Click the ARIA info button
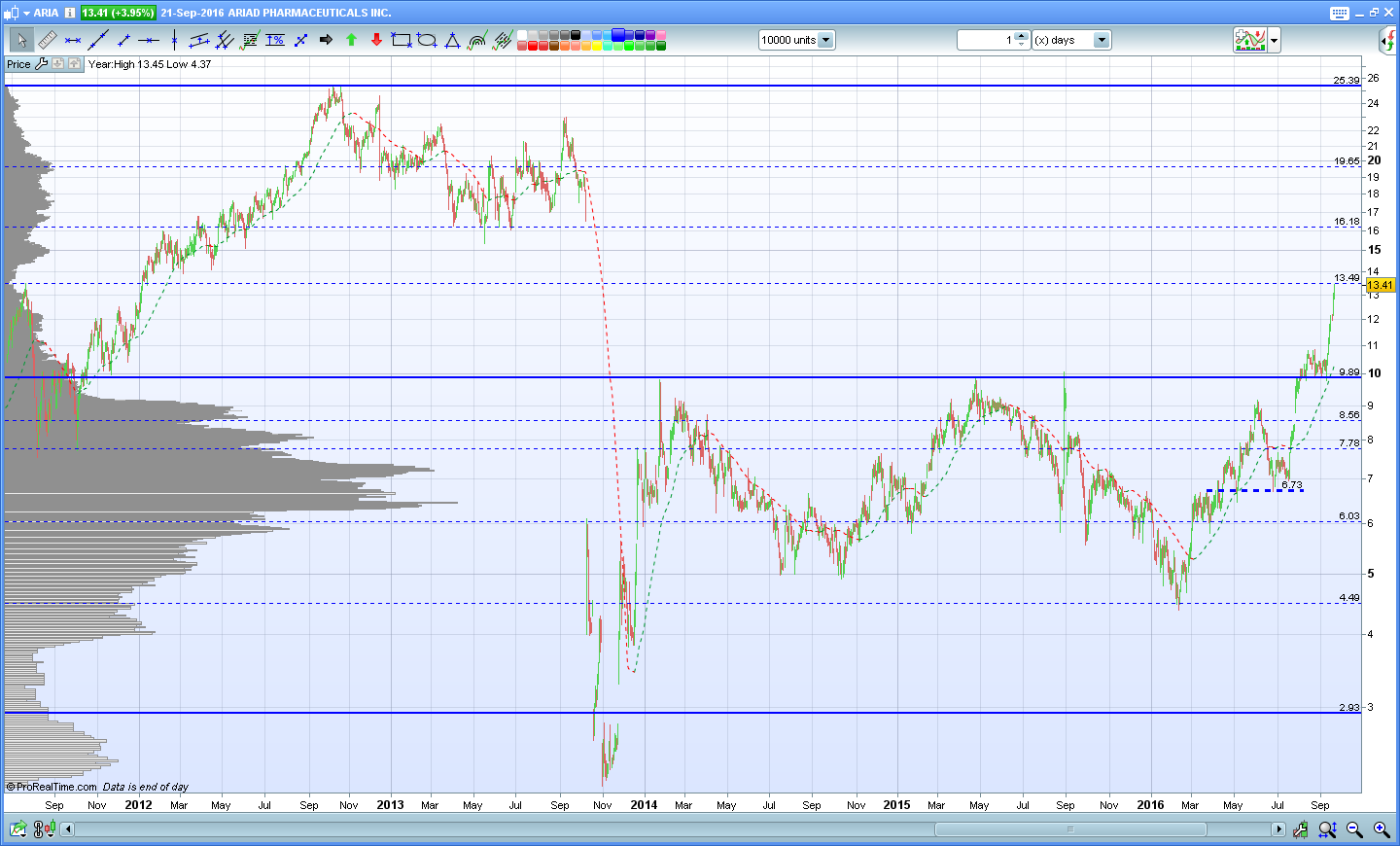Screen dimensions: 1400x846 click(x=70, y=13)
